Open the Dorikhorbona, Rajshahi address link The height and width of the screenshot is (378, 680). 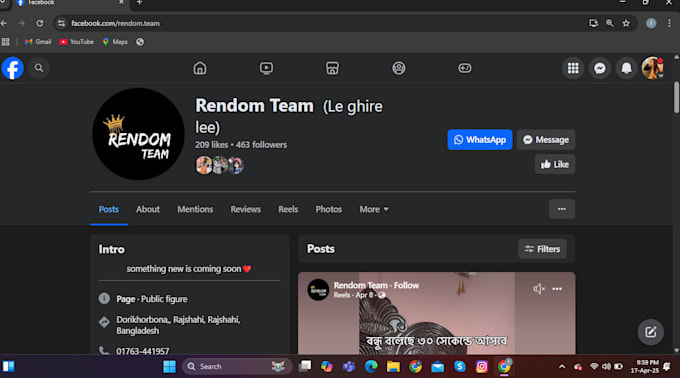178,325
